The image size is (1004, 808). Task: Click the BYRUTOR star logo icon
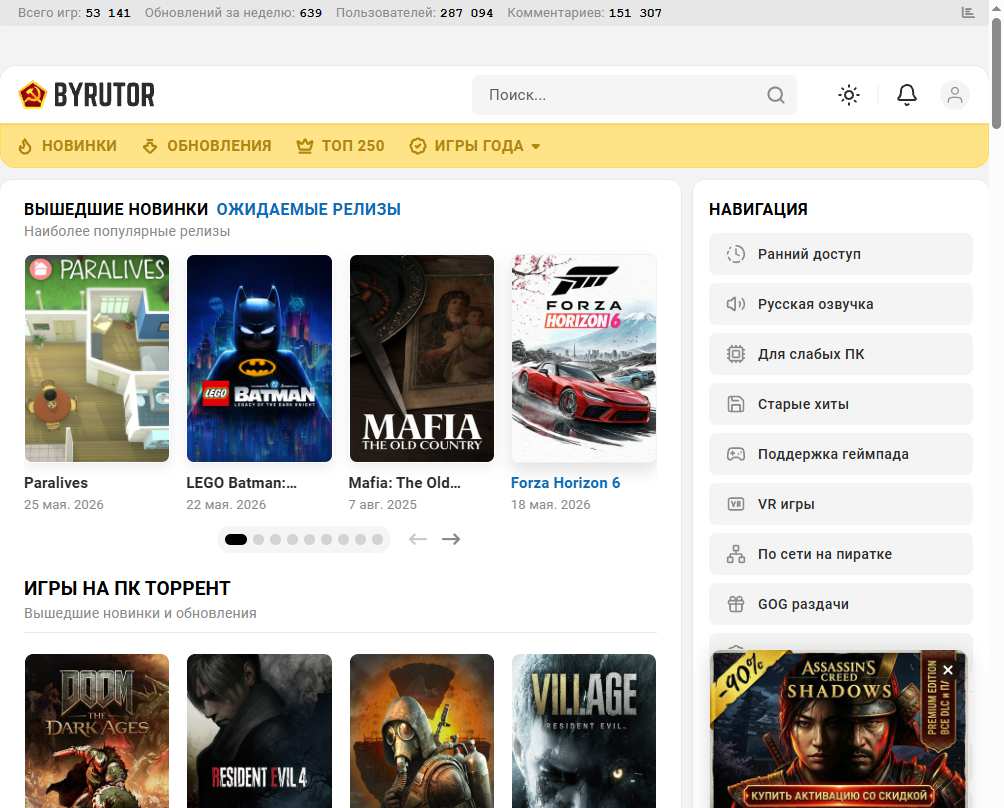[32, 95]
